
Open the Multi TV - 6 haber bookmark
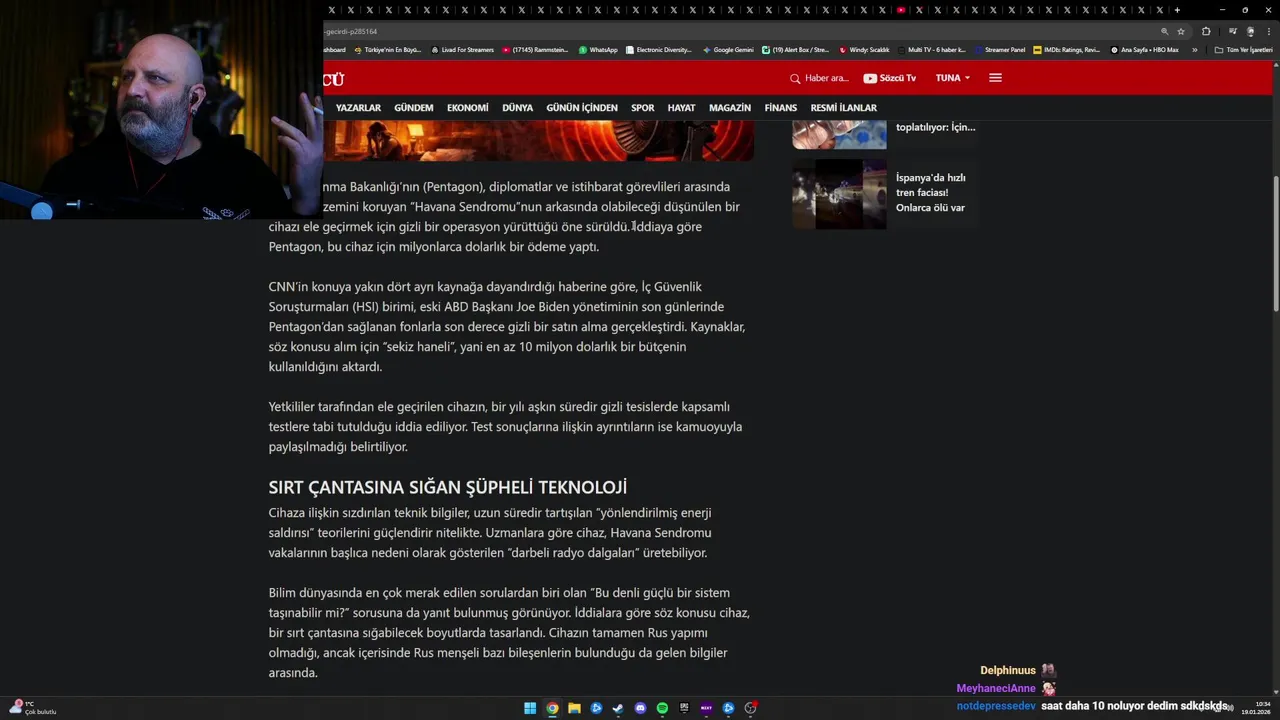932,50
